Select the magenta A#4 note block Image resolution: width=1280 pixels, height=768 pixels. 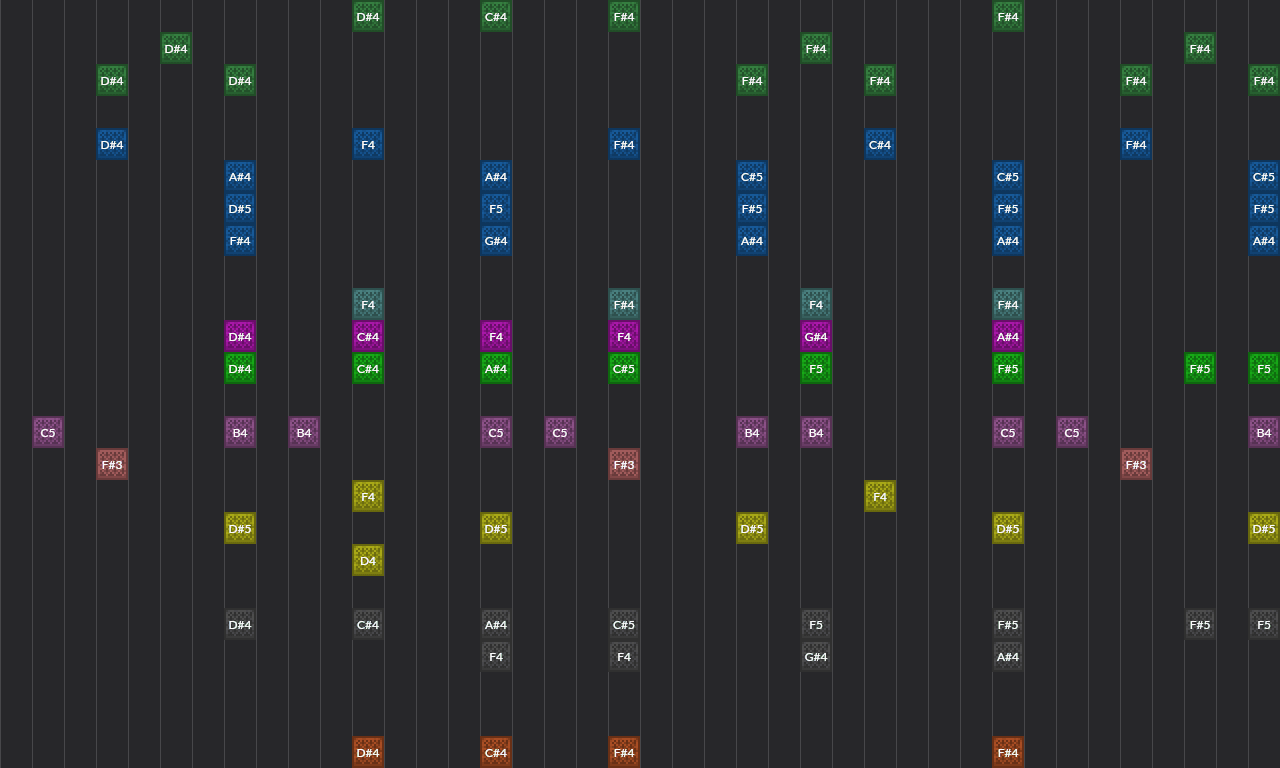click(x=1008, y=336)
